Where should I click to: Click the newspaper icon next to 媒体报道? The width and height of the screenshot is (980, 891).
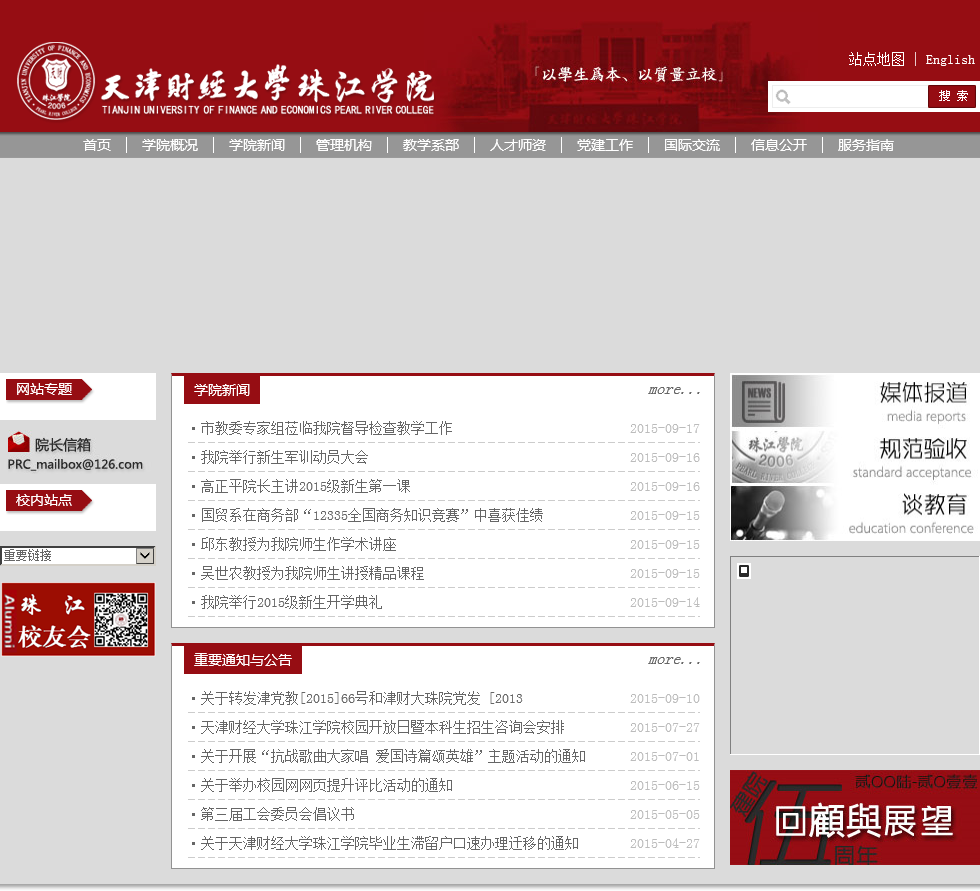tap(762, 401)
